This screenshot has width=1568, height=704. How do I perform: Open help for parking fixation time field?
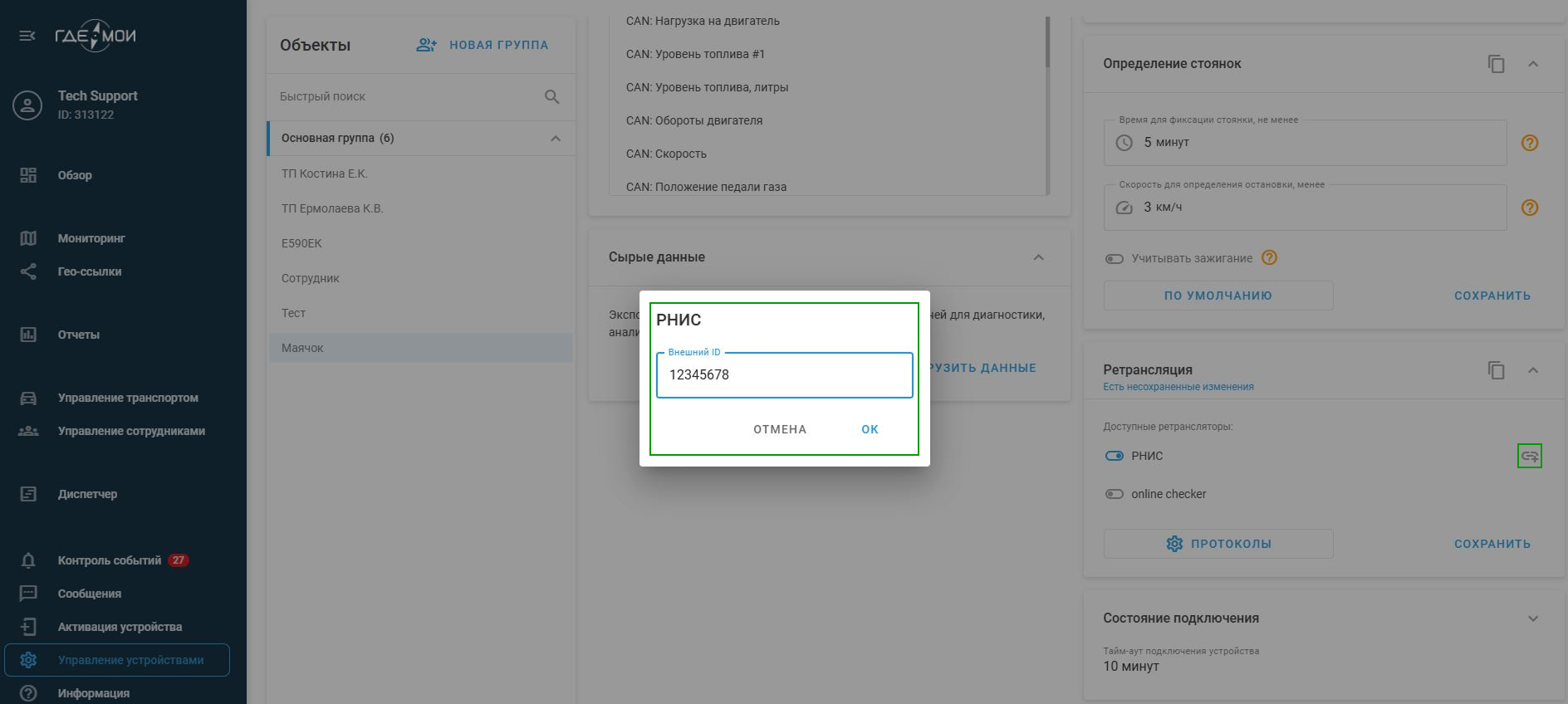[1529, 143]
